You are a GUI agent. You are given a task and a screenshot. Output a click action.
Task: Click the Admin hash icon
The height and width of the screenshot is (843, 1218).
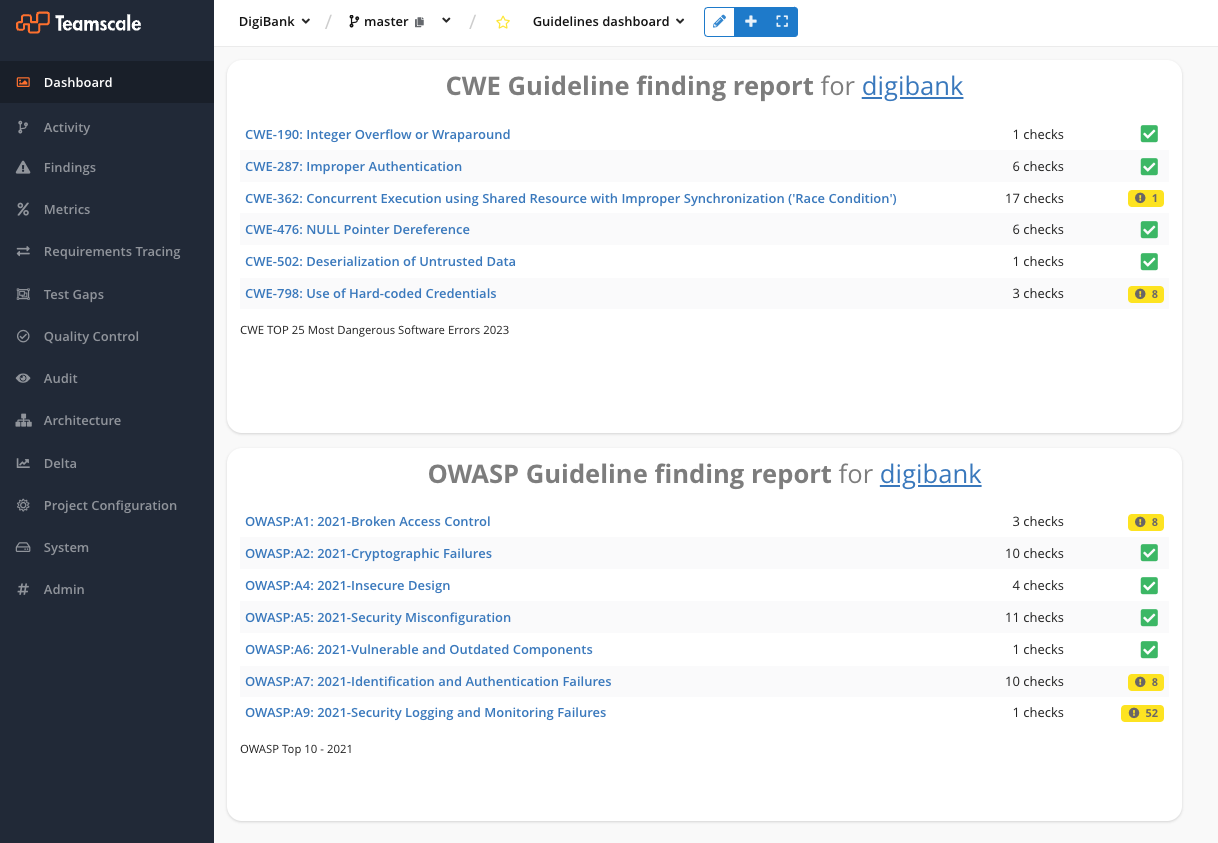tap(24, 589)
